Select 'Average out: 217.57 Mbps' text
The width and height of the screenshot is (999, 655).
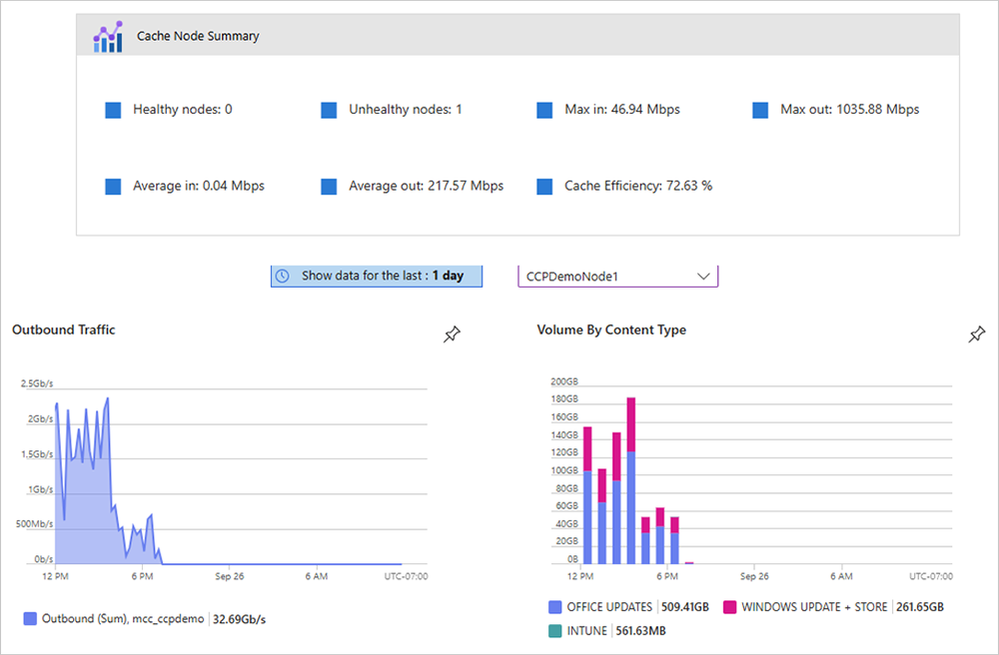[x=426, y=186]
